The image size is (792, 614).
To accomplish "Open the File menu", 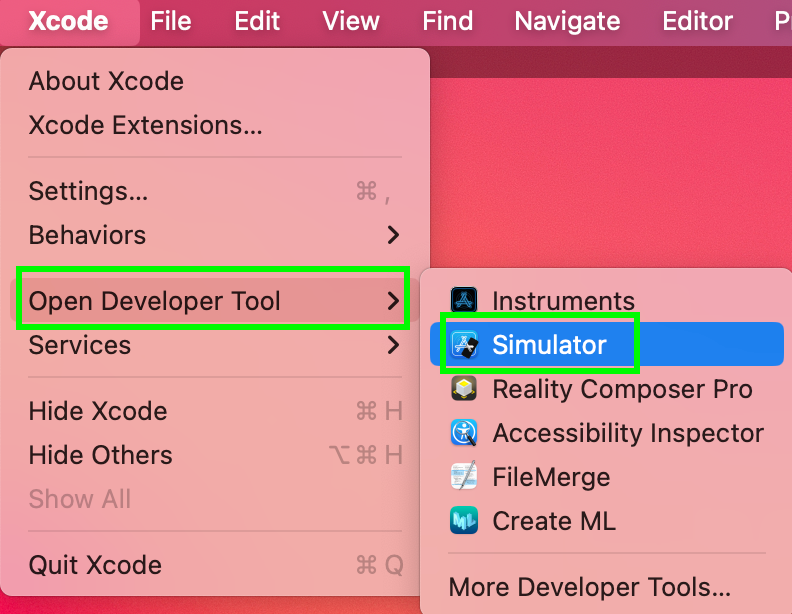I will tap(171, 21).
